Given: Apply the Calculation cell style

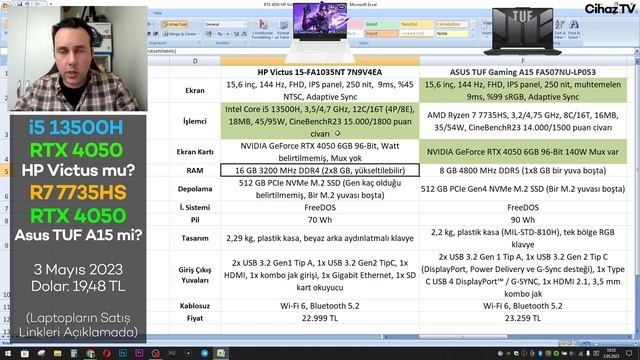Looking at the screenshot, I should (451, 24).
